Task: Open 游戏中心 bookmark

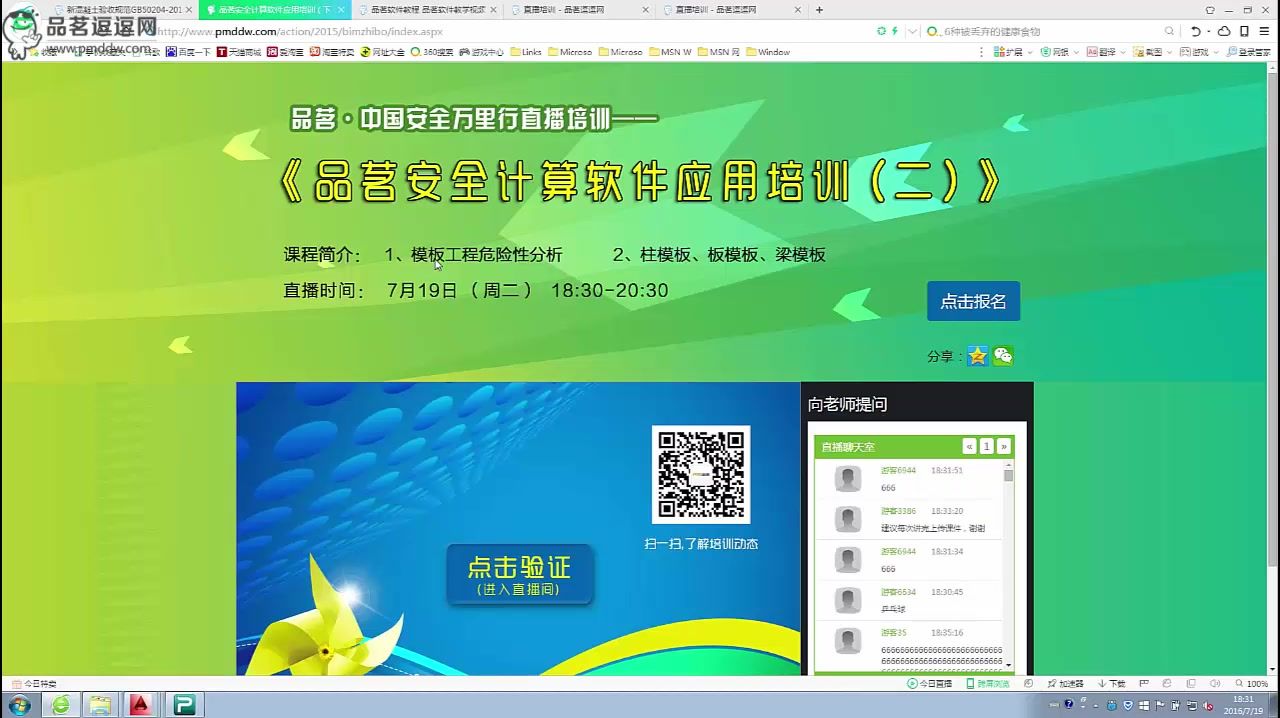Action: pyautogui.click(x=481, y=52)
